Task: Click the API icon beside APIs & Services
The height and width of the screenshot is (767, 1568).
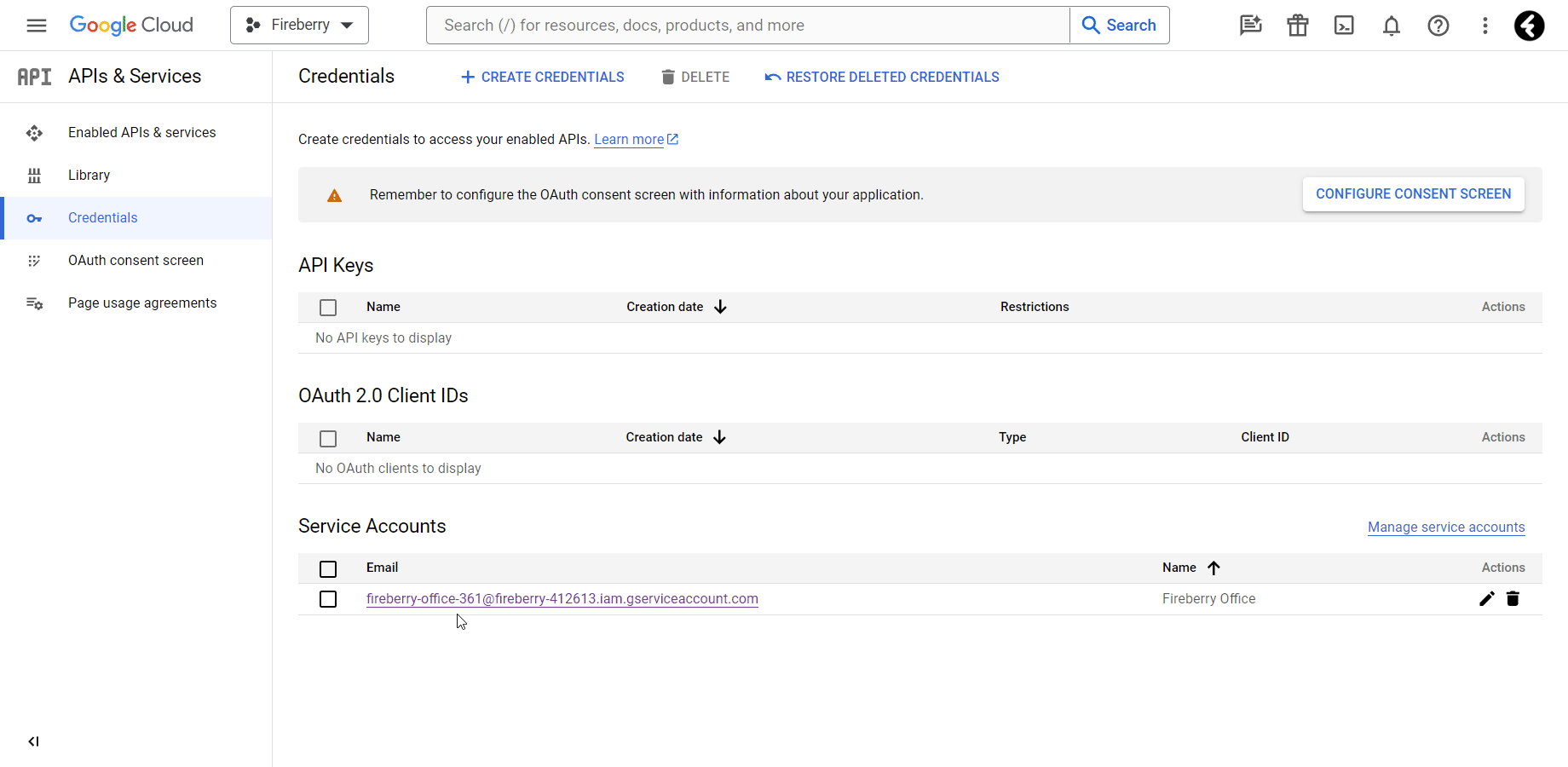Action: [x=35, y=77]
